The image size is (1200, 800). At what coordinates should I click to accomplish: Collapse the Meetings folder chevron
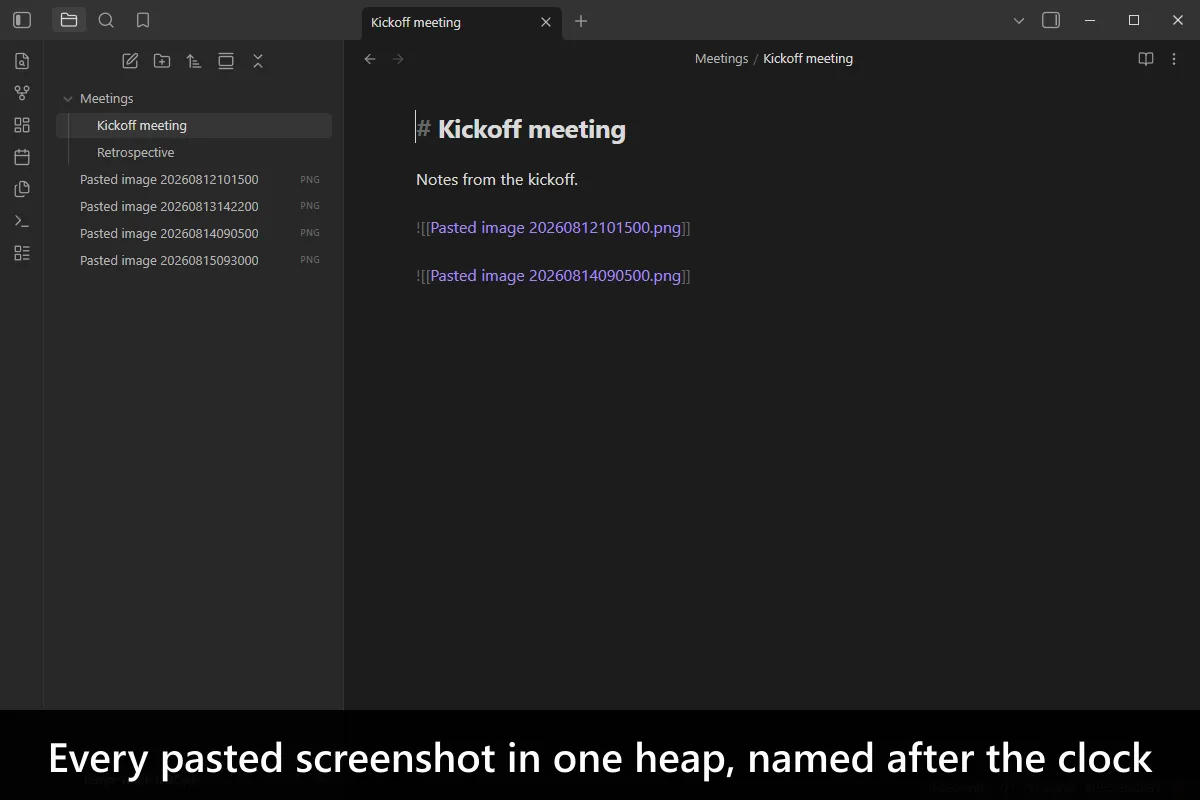click(x=68, y=99)
